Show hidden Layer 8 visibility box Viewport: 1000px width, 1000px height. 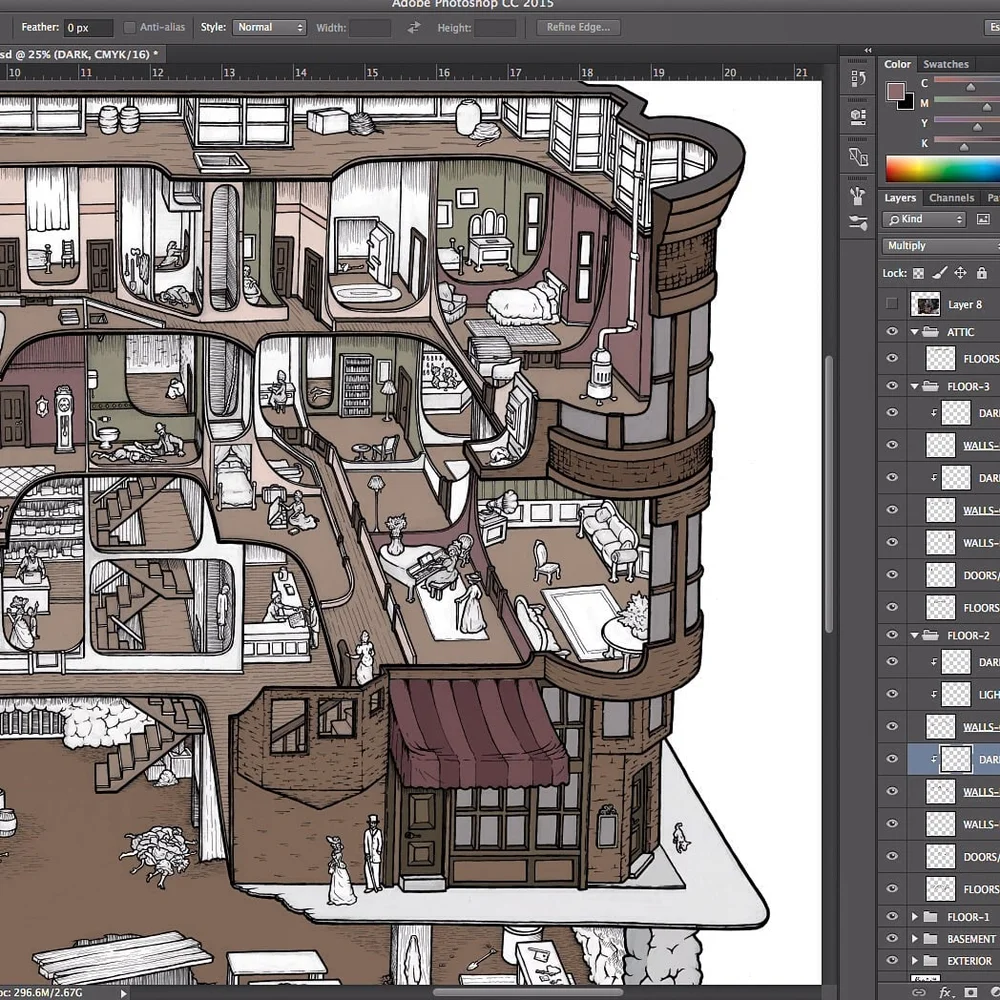pos(892,304)
